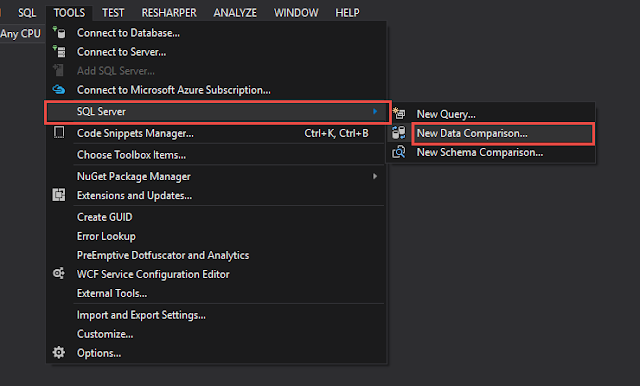Expand the SQL Server submenu arrow

pos(375,111)
